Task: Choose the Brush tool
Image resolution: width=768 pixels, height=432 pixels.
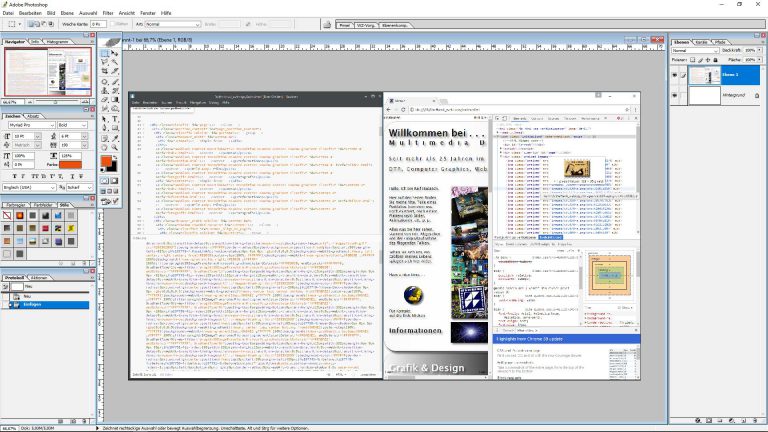Action: [115, 81]
